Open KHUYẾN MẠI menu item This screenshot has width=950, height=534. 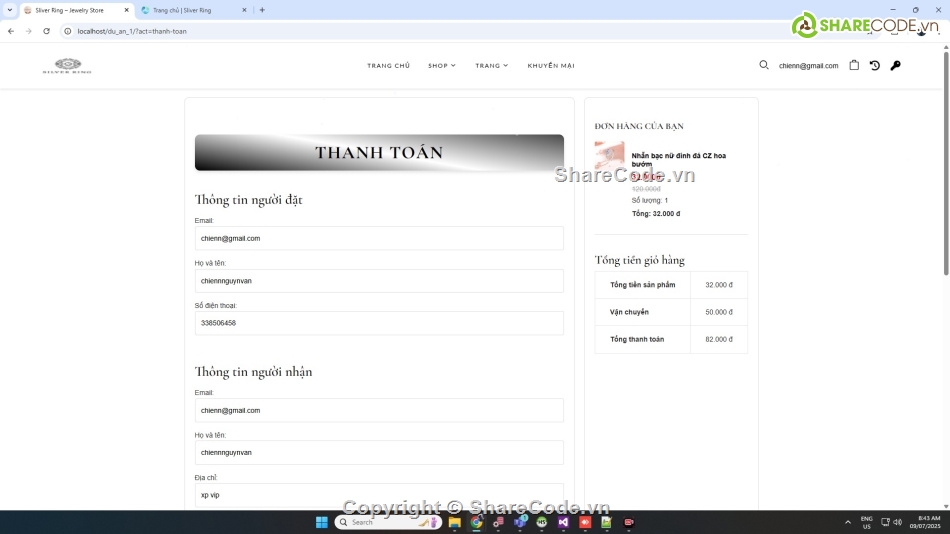551,65
